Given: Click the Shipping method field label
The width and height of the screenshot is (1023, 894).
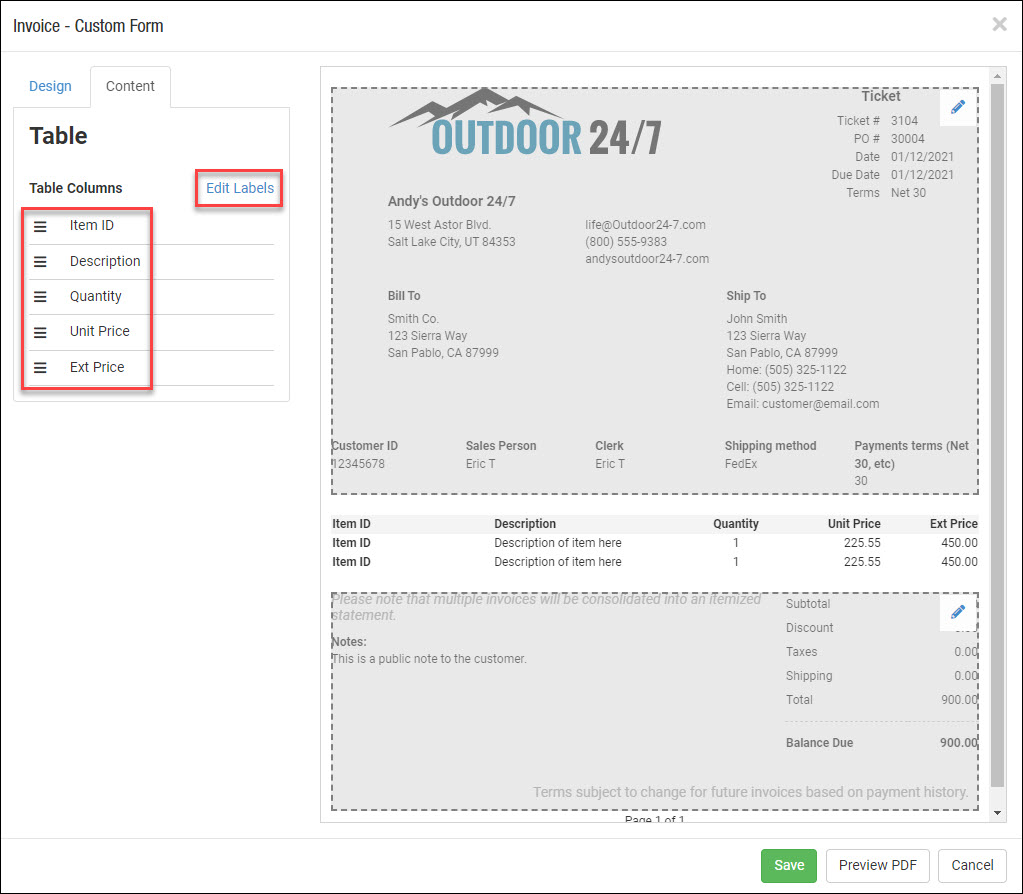Looking at the screenshot, I should [x=771, y=446].
